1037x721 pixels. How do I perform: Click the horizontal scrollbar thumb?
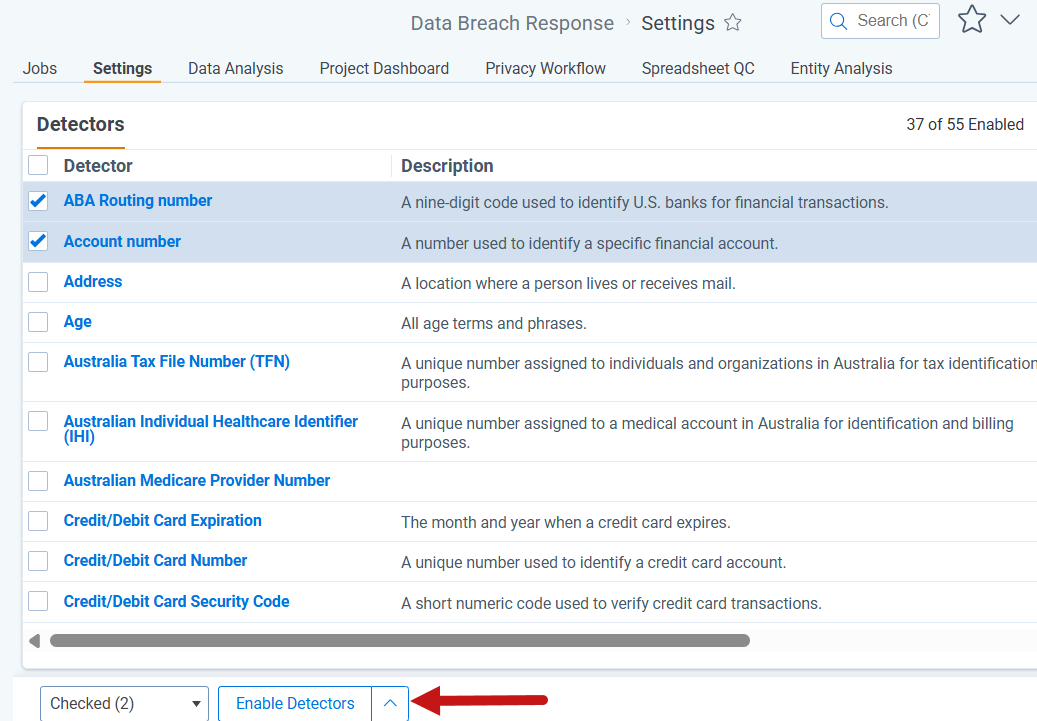tap(399, 640)
